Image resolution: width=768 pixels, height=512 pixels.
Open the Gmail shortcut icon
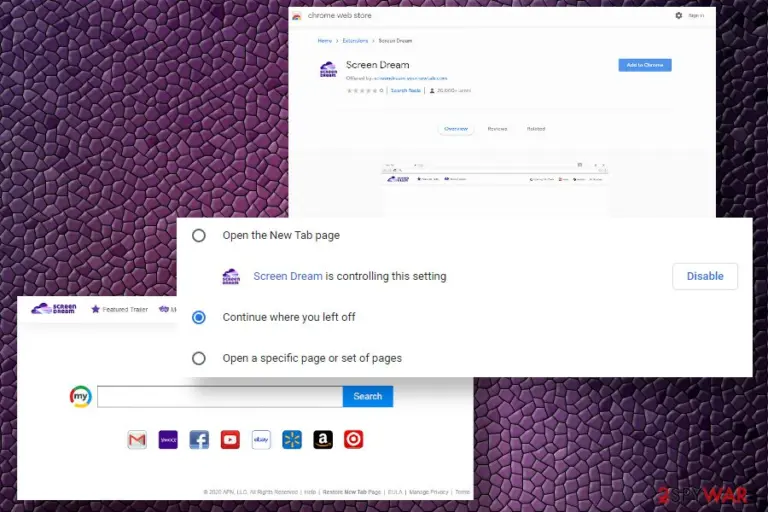pyautogui.click(x=137, y=439)
